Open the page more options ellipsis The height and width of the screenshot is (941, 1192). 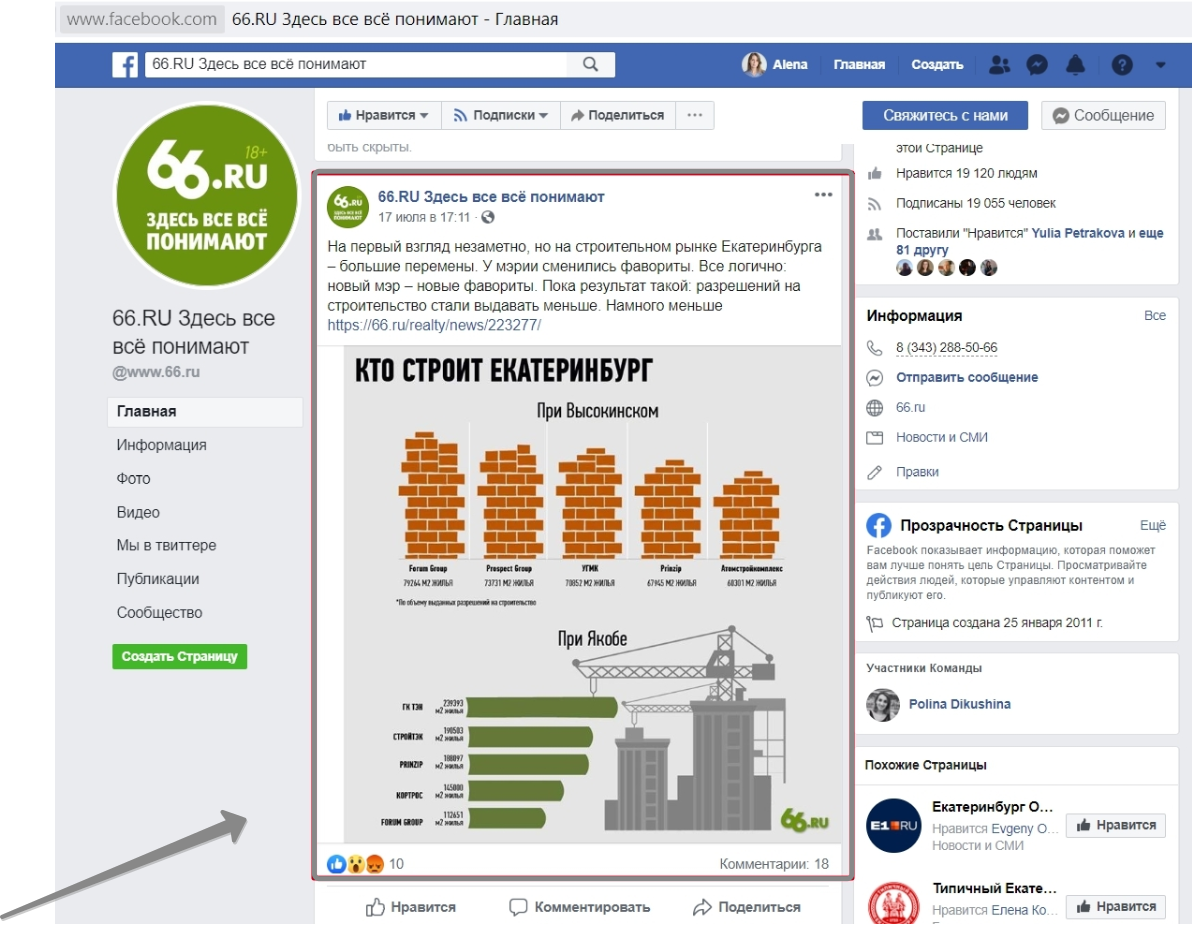(695, 116)
